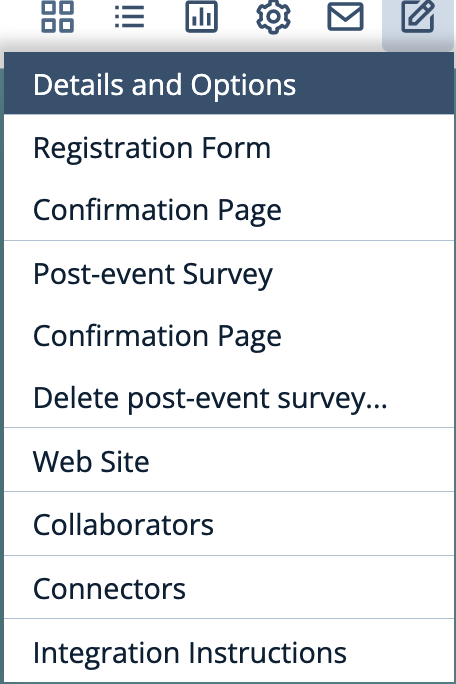This screenshot has width=456, height=684.
Task: Click the bulleted list view icon
Action: (129, 17)
